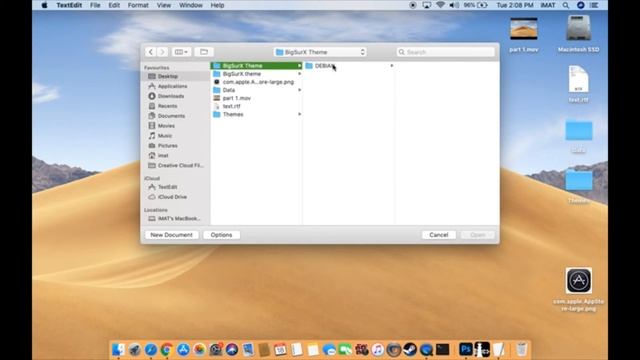Click the AirPlay display icon

pyautogui.click(x=427, y=5)
